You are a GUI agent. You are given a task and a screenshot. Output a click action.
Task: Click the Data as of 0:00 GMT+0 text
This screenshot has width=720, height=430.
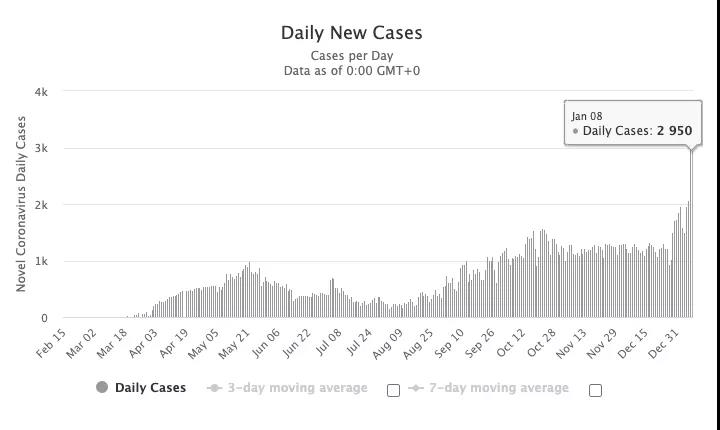tap(352, 71)
